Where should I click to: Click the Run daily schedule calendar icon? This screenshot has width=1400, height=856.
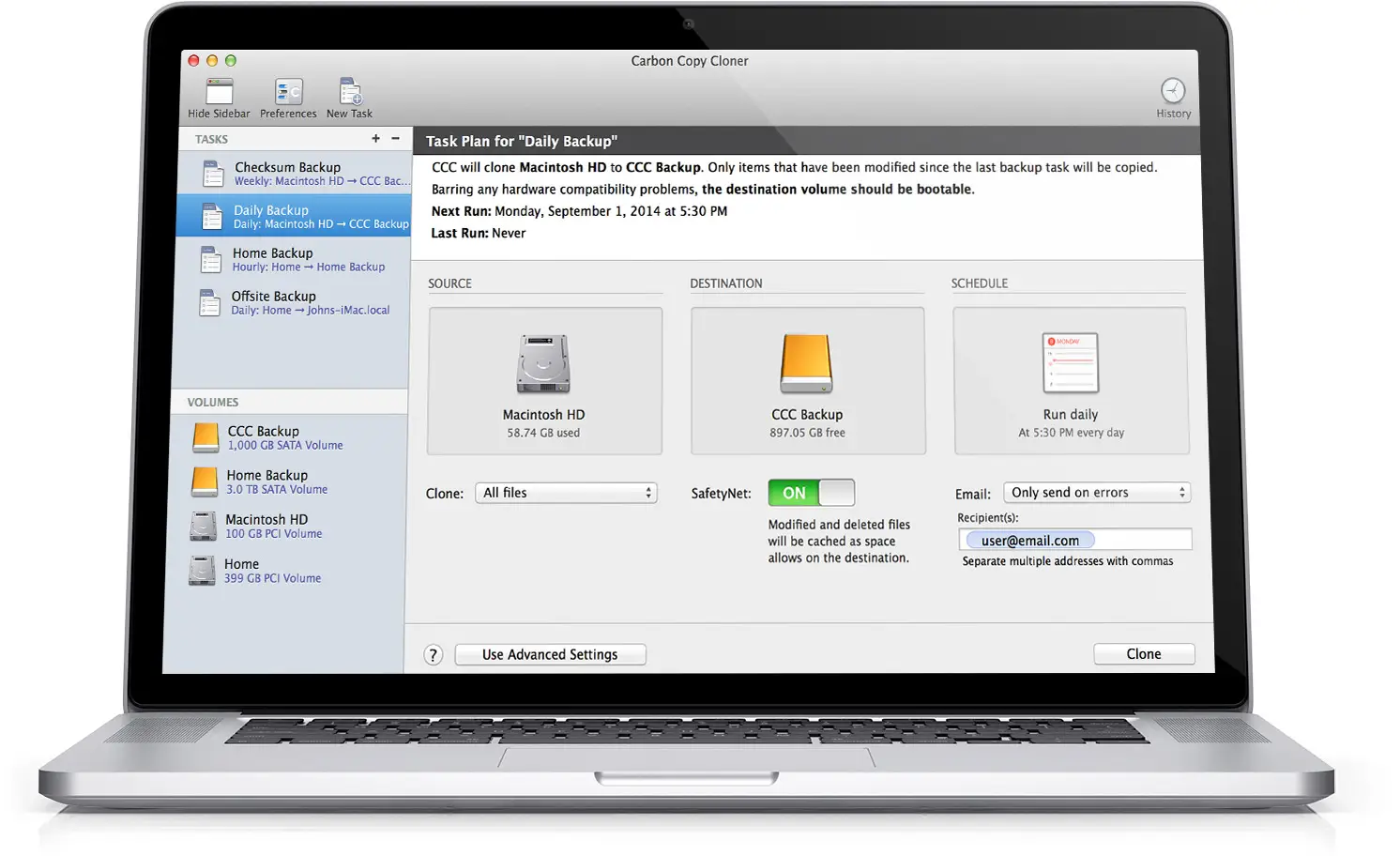[x=1071, y=363]
